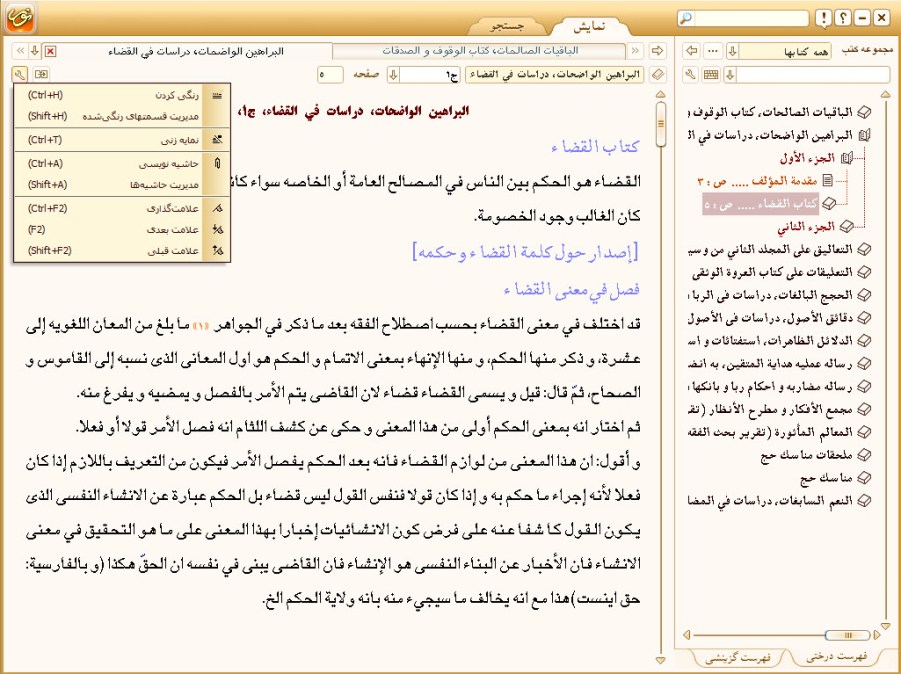Image resolution: width=901 pixels, height=674 pixels.
Task: Switch to the فهرست گزینشی tab
Action: [738, 657]
